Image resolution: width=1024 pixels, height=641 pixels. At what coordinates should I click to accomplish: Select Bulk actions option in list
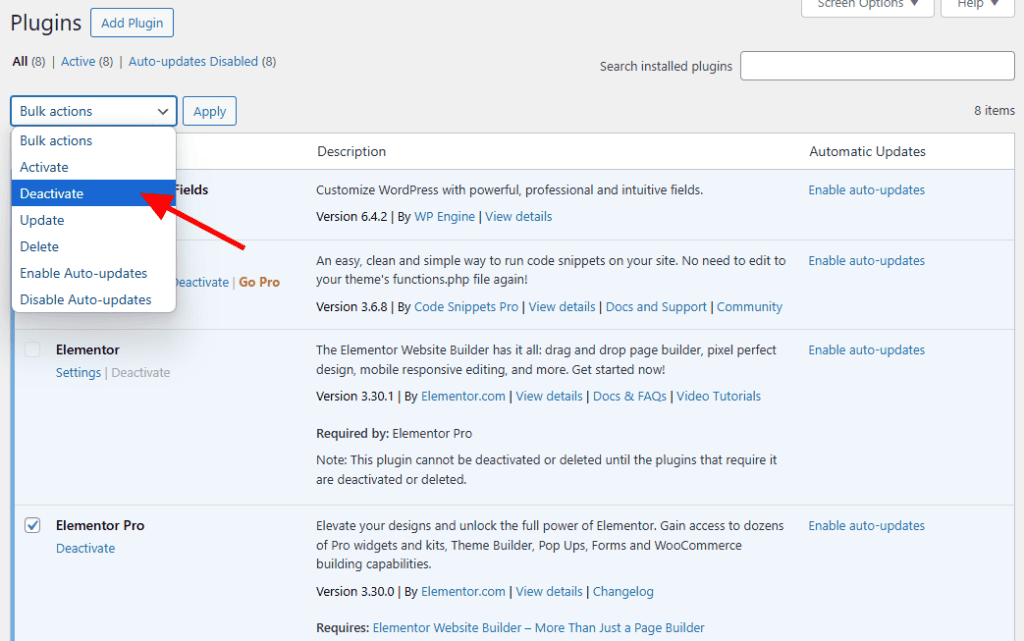click(x=93, y=140)
